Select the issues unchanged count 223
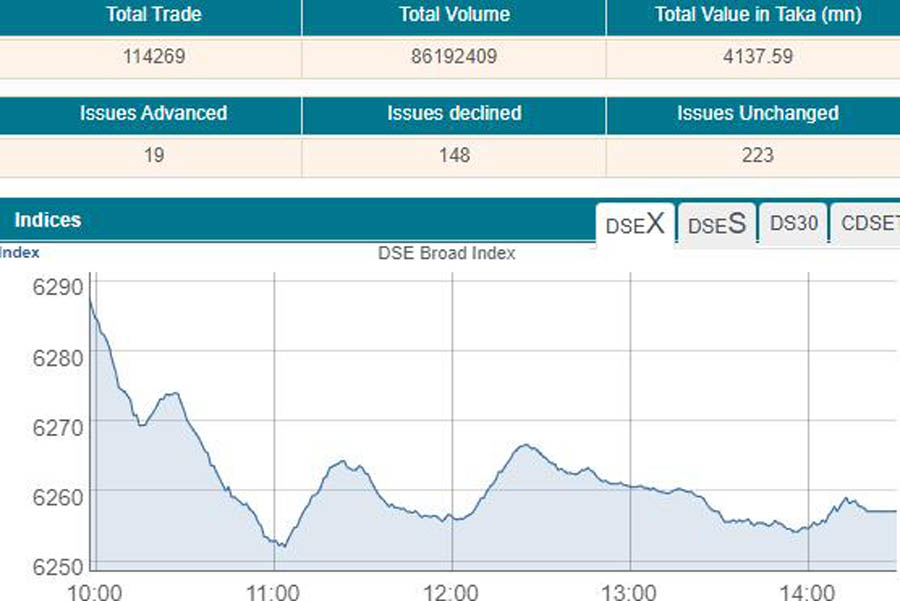This screenshot has height=601, width=900. 757,155
